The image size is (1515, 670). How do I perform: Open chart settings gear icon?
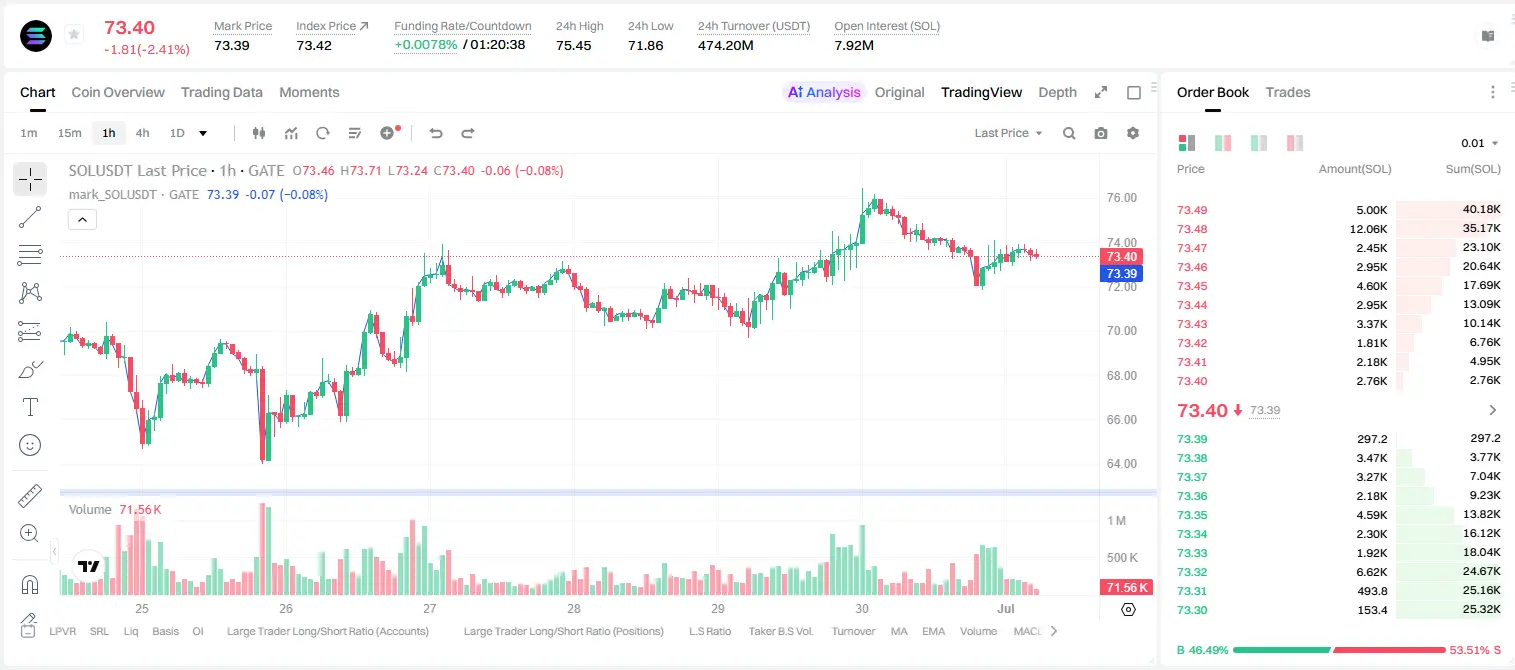tap(1133, 133)
